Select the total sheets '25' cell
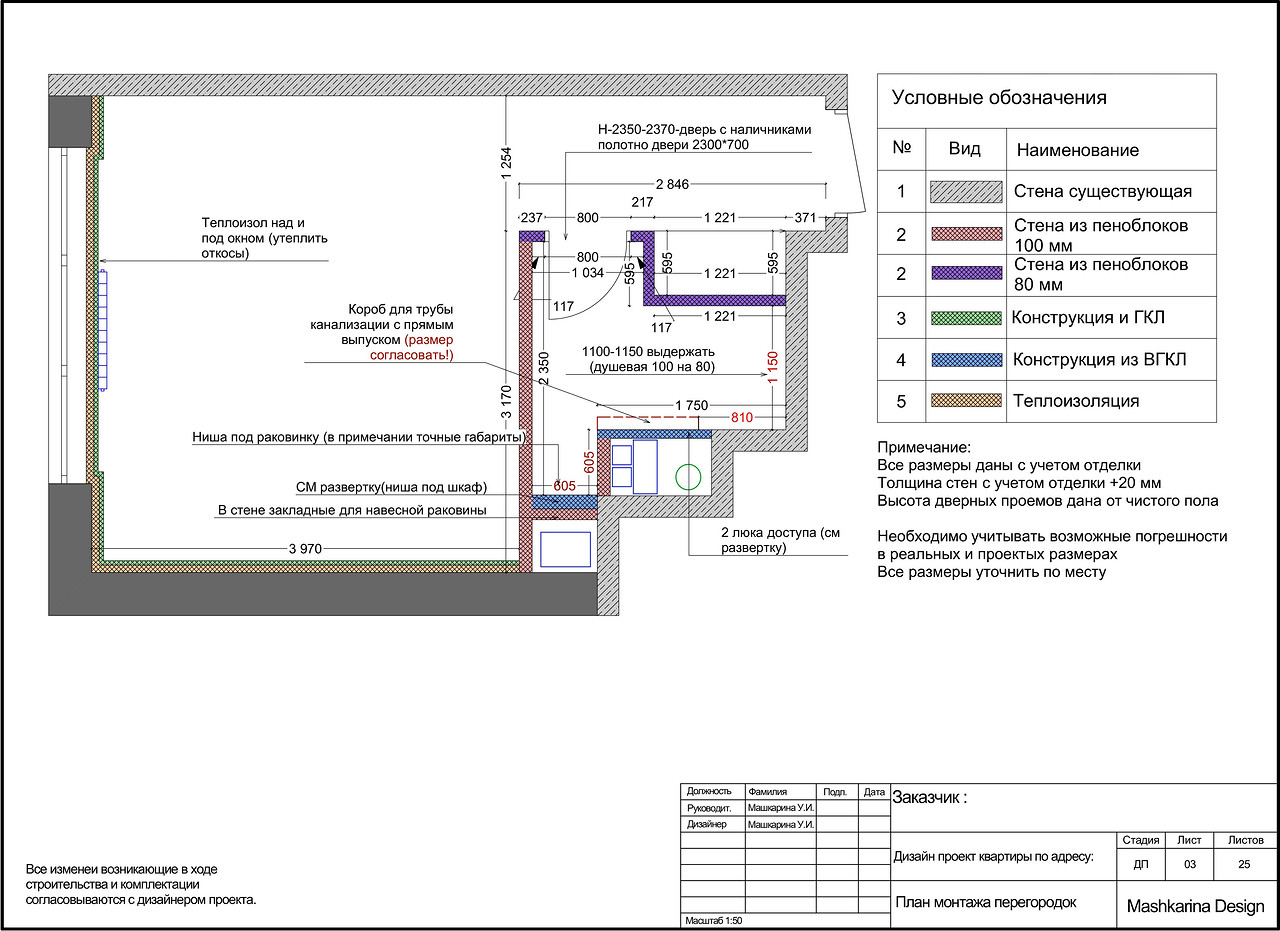This screenshot has width=1280, height=931. pyautogui.click(x=1246, y=864)
